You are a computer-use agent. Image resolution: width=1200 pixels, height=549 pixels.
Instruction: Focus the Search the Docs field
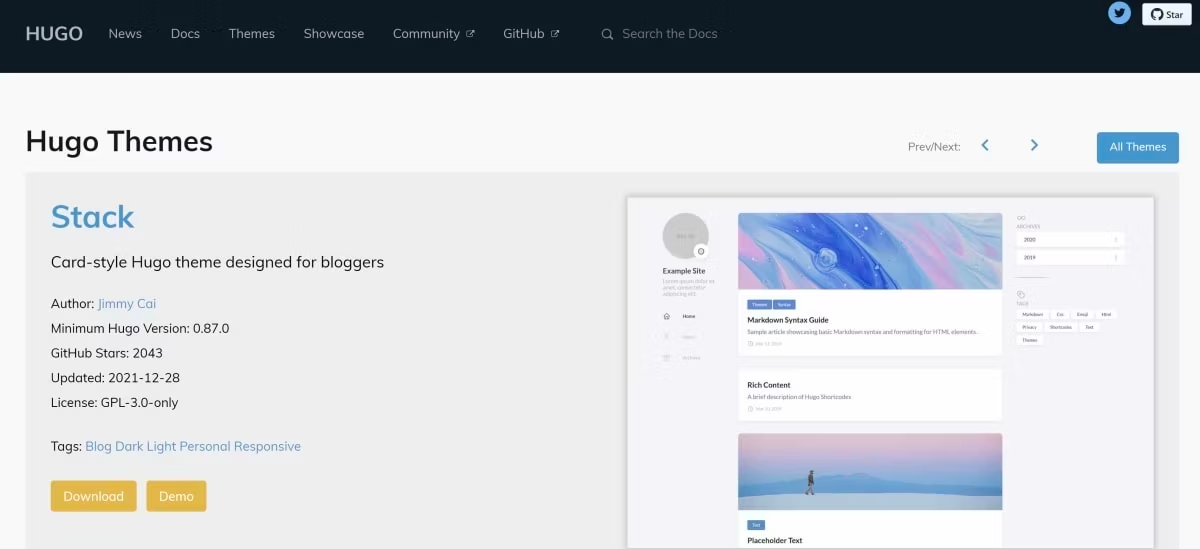(670, 33)
